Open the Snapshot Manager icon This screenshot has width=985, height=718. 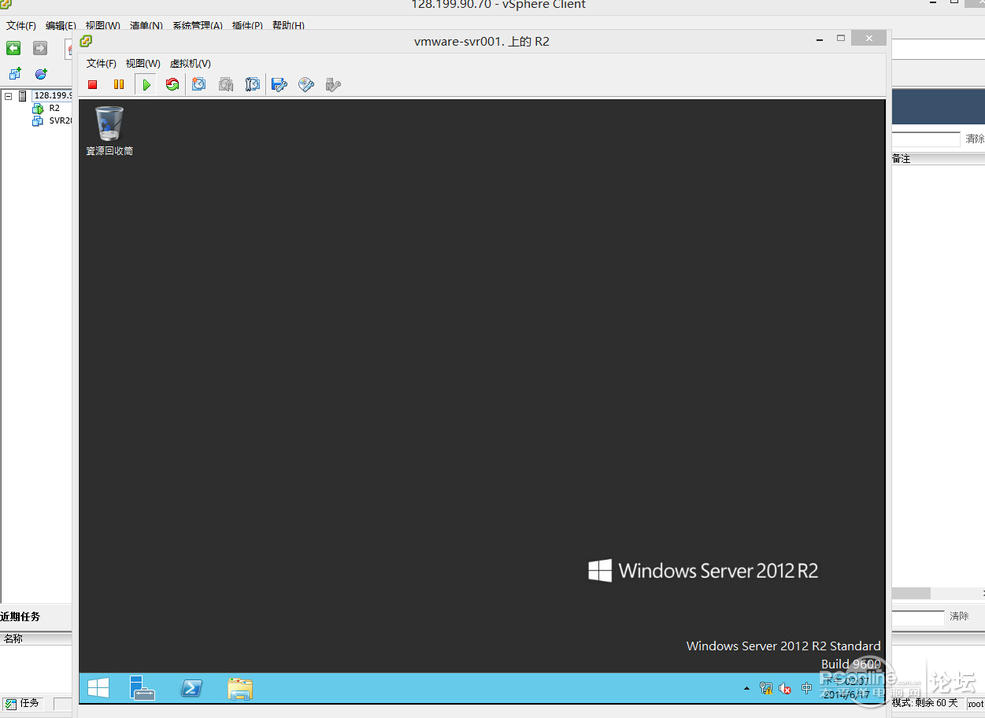pyautogui.click(x=253, y=84)
